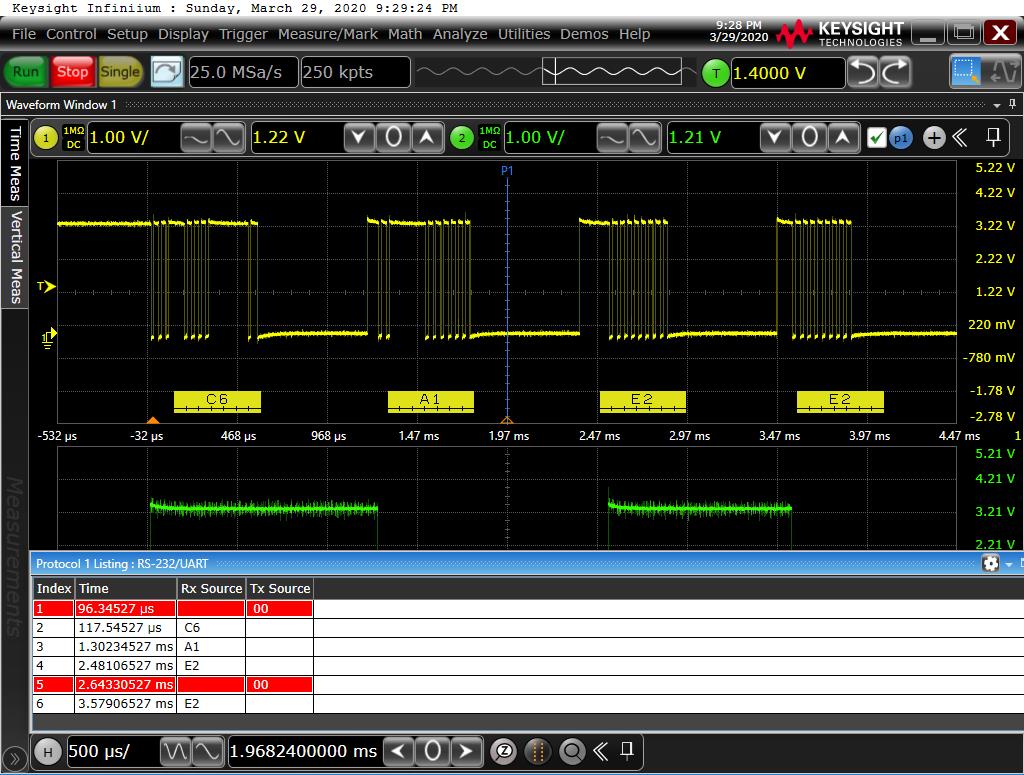Click the Undo arrow icon
Viewport: 1024px width, 775px height.
click(863, 72)
